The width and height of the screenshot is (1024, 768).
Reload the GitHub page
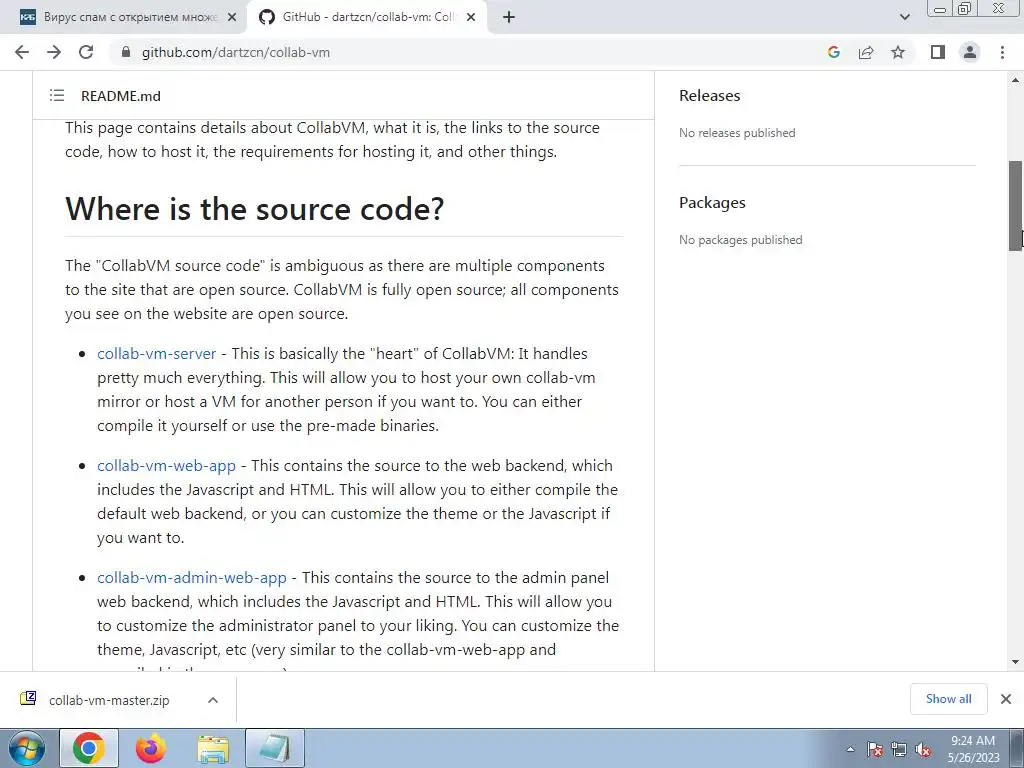coord(86,52)
